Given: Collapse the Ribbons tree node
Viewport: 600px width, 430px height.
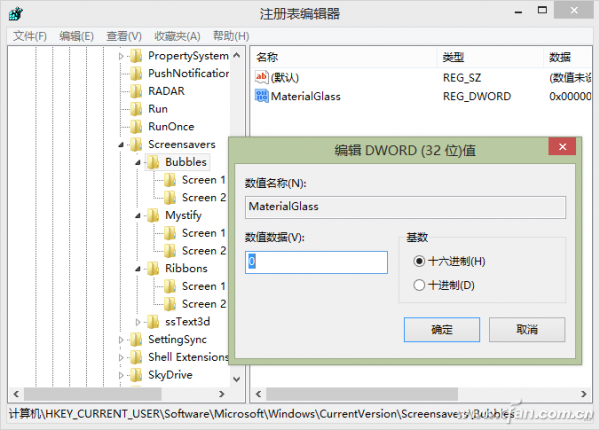Looking at the screenshot, I should (x=138, y=269).
